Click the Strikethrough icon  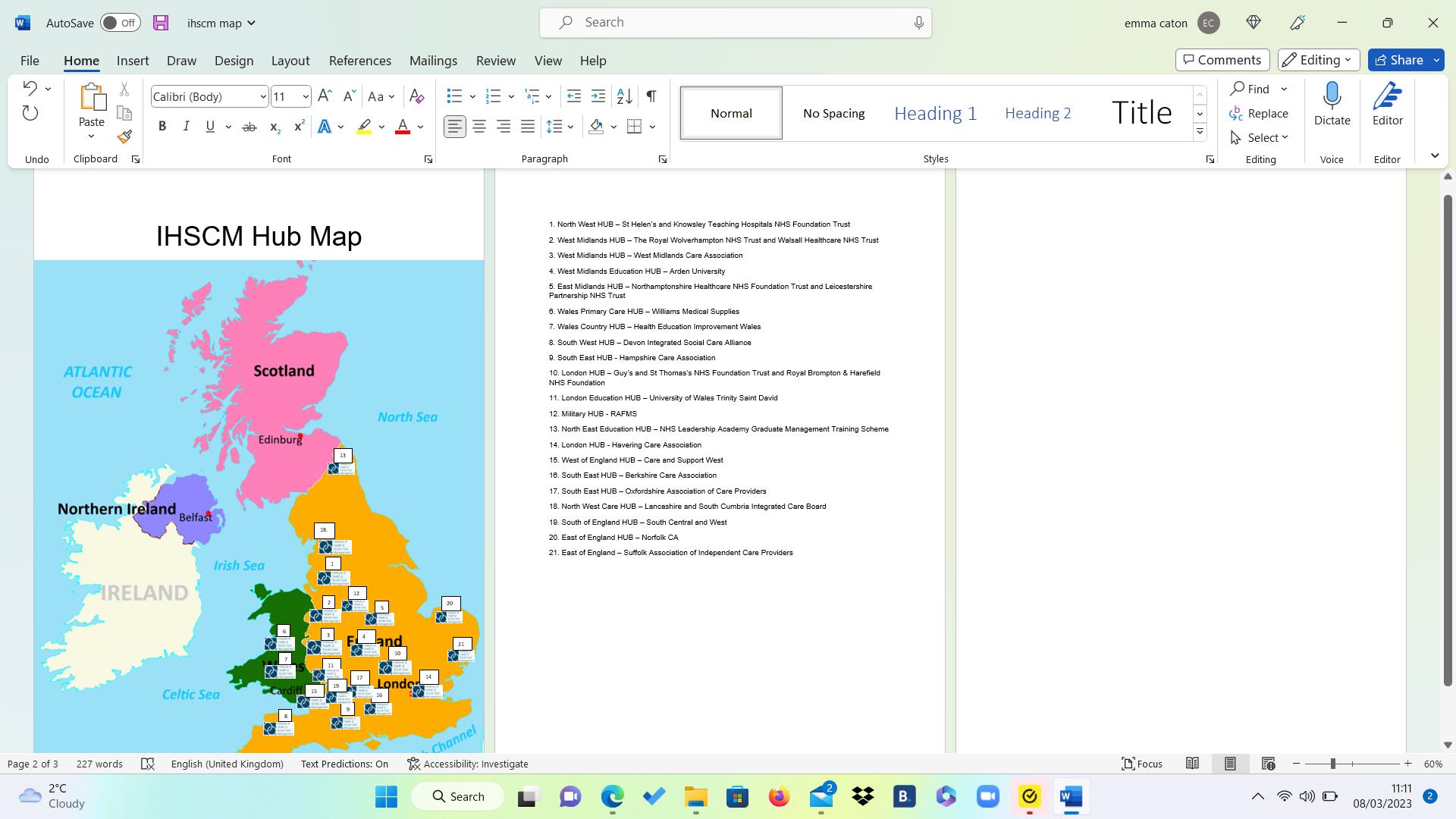(x=249, y=127)
